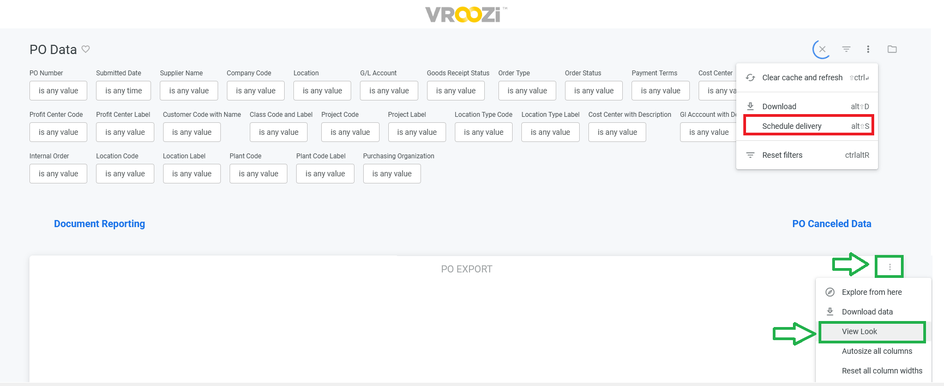This screenshot has width=944, height=386.
Task: Open the Submitted Date filter
Action: point(123,91)
